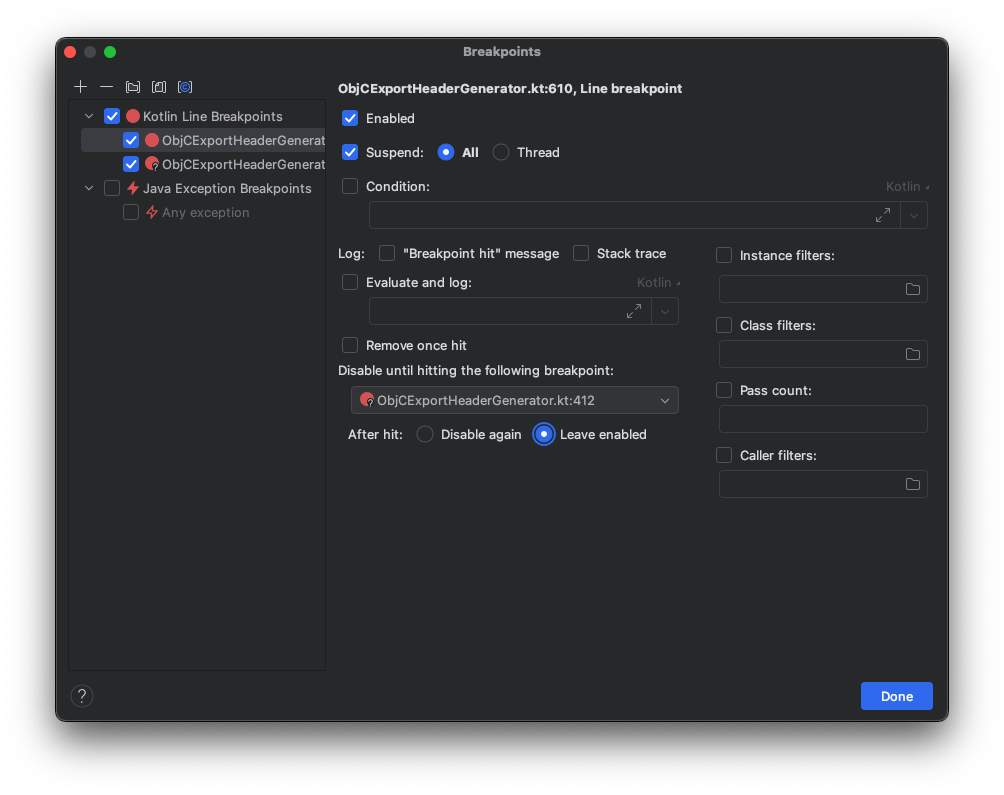This screenshot has width=1004, height=795.
Task: Collapse the Kotlin Line Breakpoints group
Action: (88, 116)
